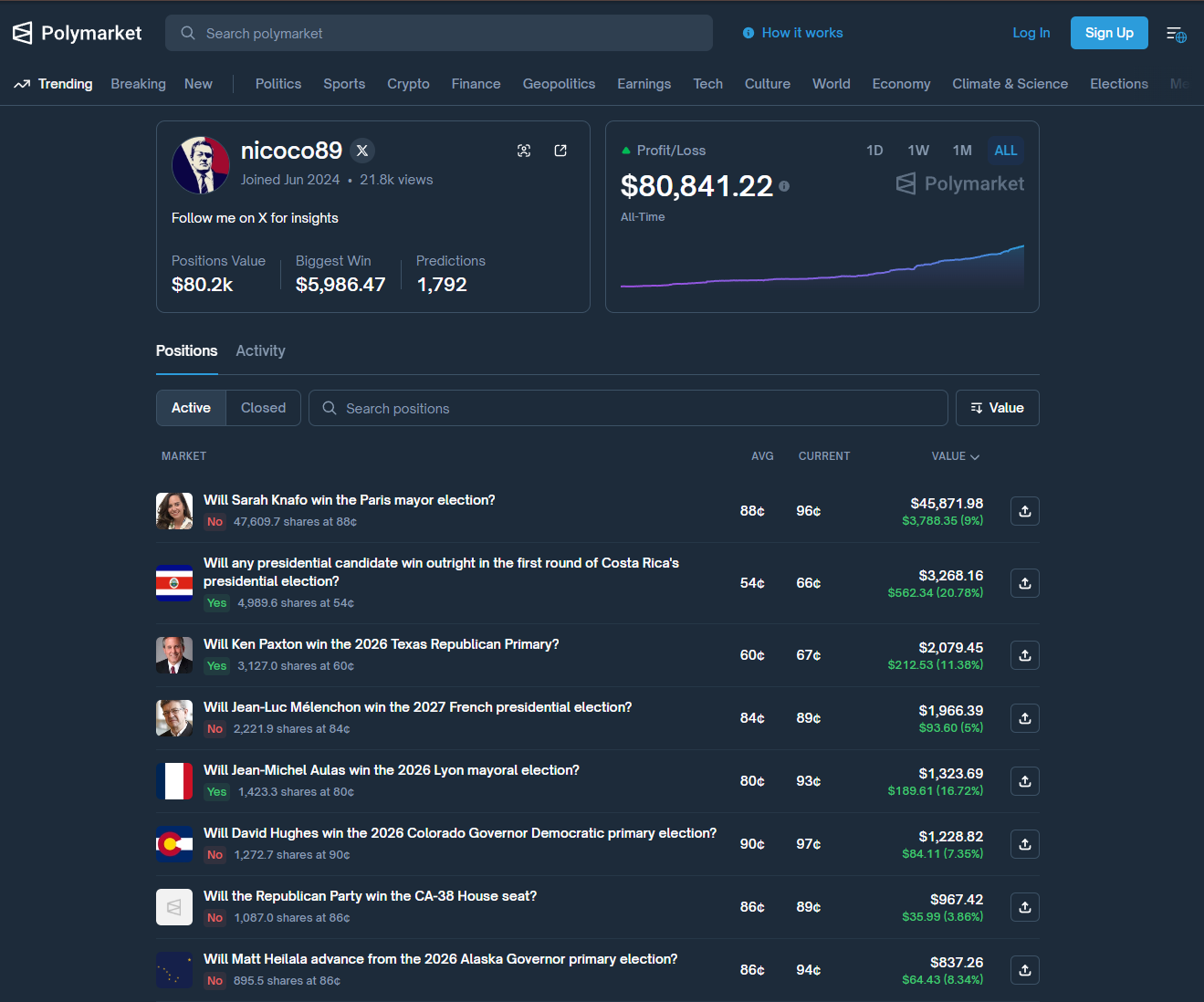1204x1002 pixels.
Task: Click the Polymarket logo in header
Action: pyautogui.click(x=78, y=34)
